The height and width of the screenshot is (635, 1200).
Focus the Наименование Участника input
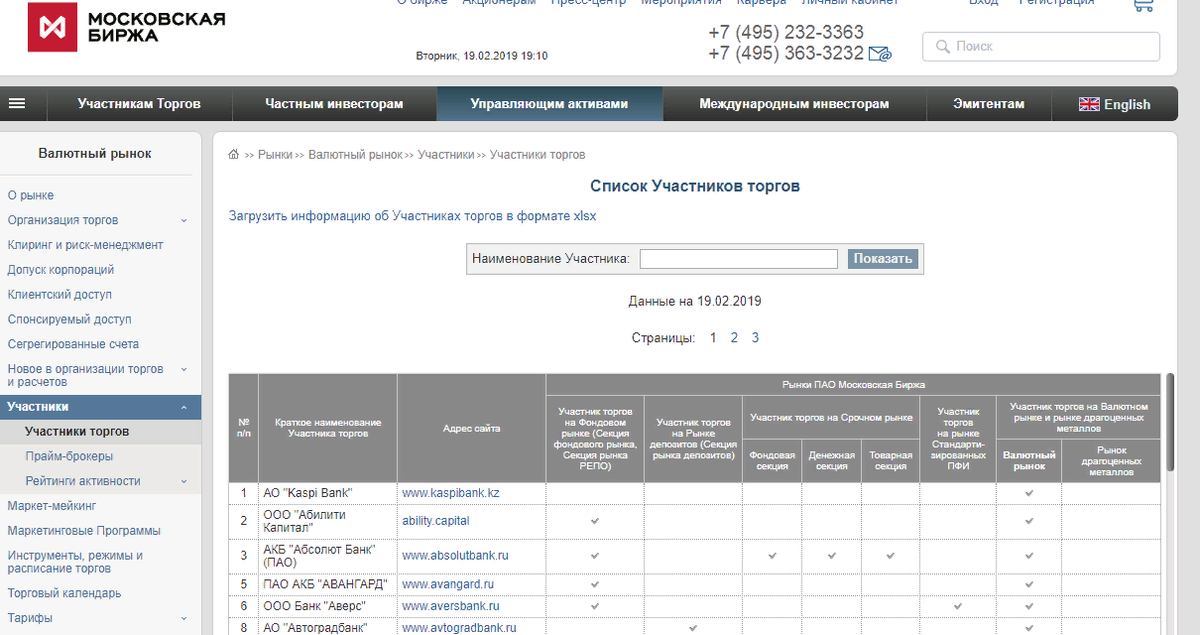(x=738, y=259)
